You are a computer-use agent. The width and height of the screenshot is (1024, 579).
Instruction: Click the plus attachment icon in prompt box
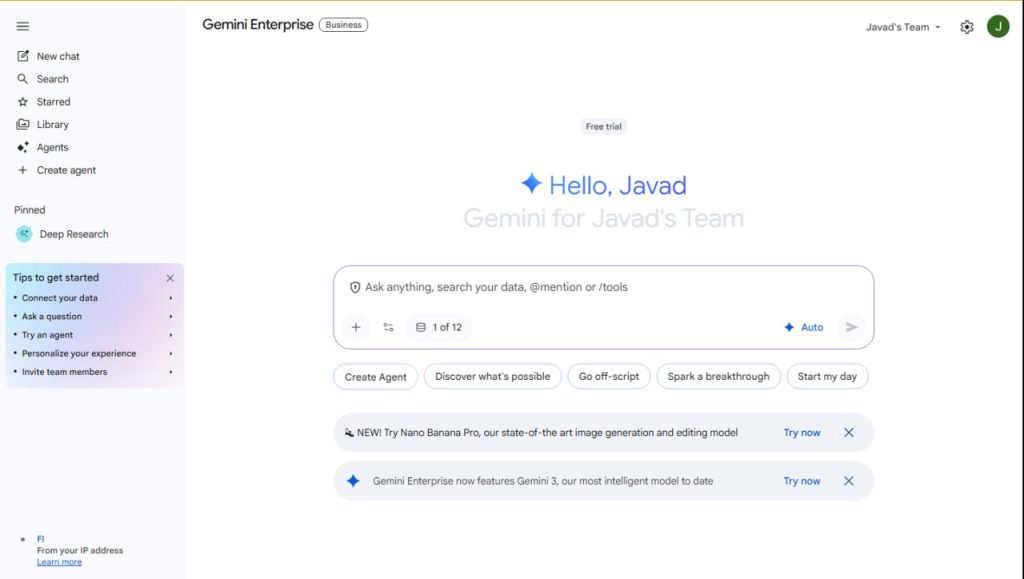point(355,327)
